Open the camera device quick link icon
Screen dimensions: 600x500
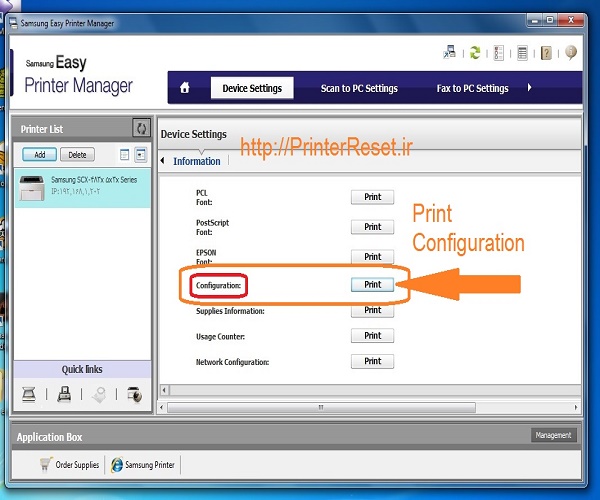click(x=134, y=394)
